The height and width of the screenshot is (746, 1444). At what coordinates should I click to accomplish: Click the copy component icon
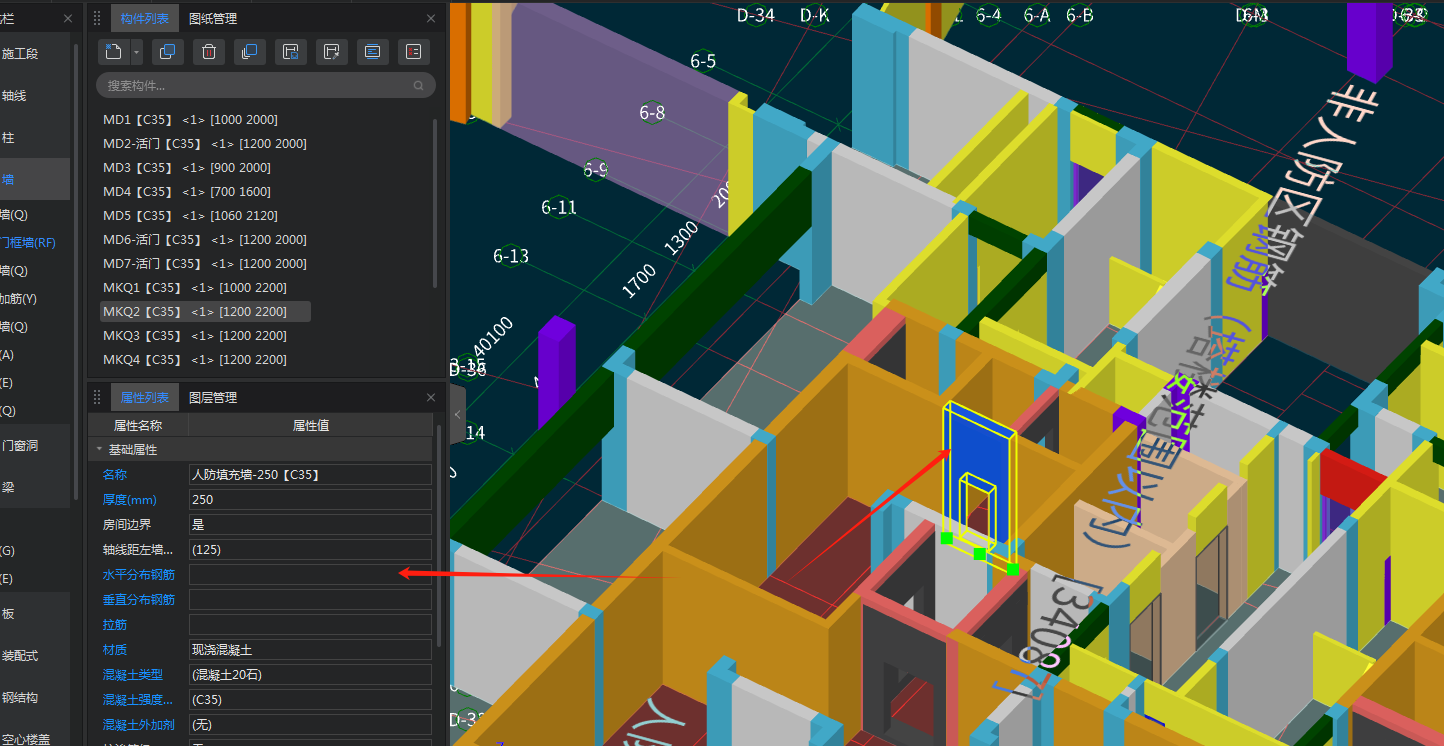(x=167, y=51)
